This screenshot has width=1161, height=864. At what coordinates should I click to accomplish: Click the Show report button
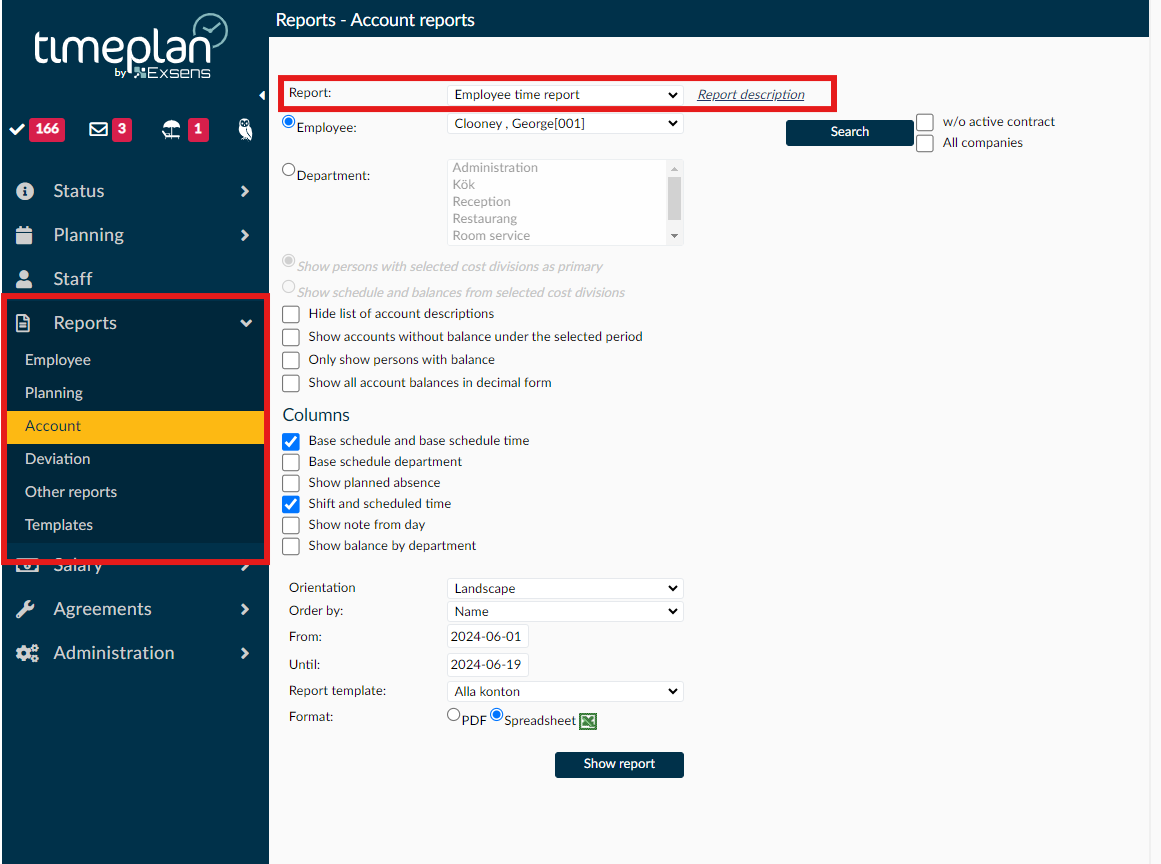tap(619, 764)
